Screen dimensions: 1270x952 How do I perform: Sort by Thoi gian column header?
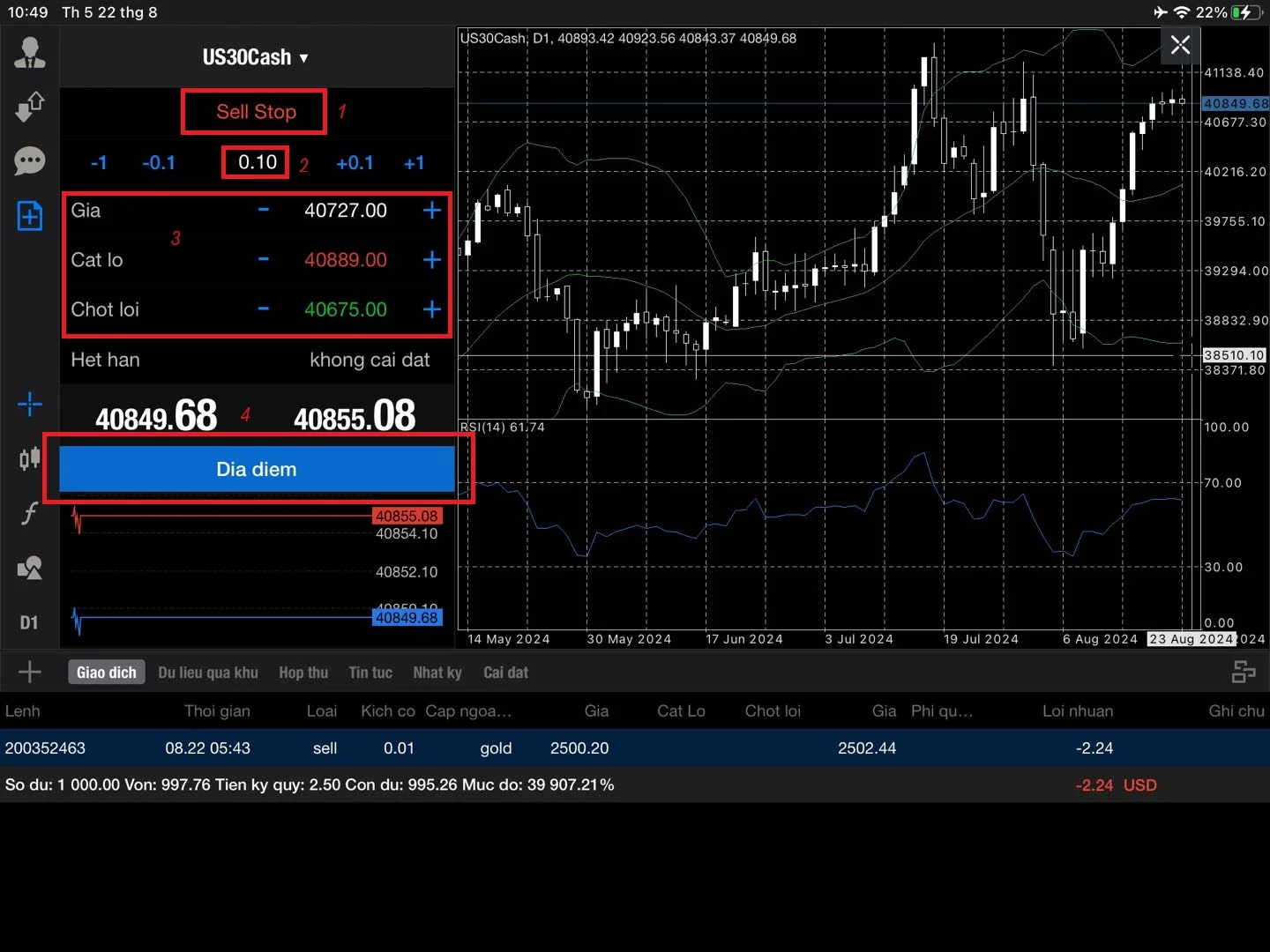point(217,710)
